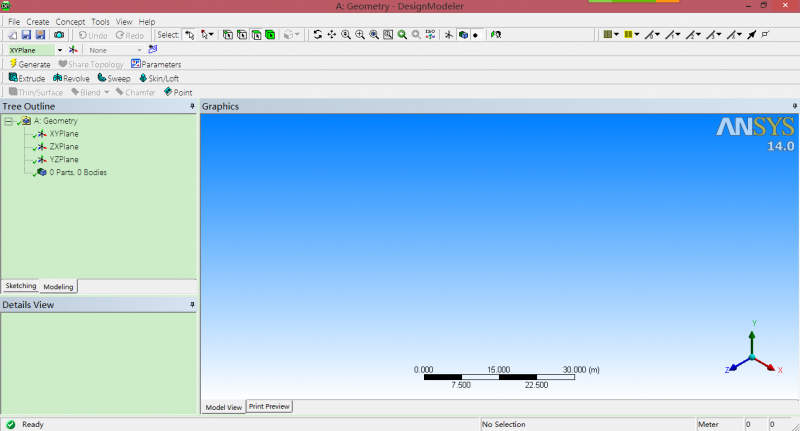Click the Generate button
This screenshot has width=800, height=431.
[30, 64]
